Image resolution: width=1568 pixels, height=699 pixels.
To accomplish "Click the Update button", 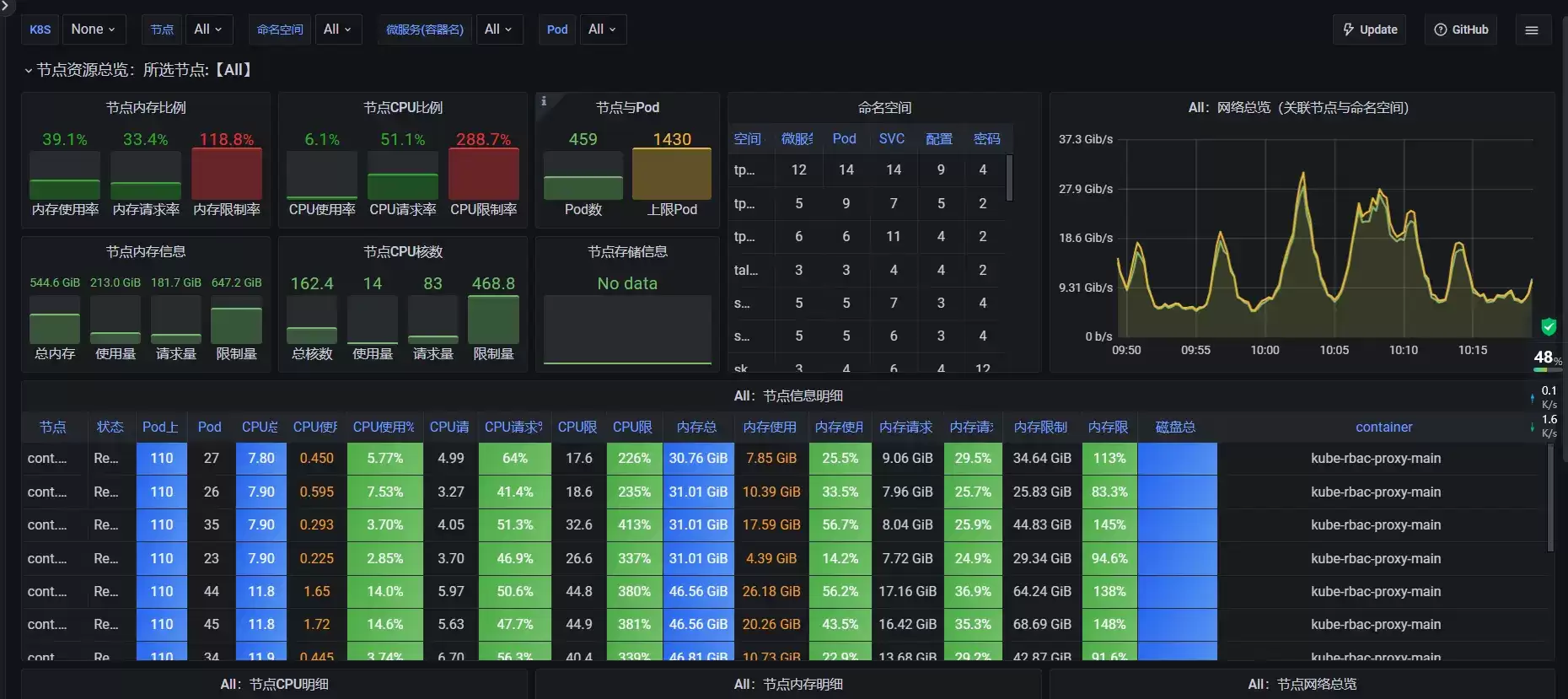I will (1370, 30).
